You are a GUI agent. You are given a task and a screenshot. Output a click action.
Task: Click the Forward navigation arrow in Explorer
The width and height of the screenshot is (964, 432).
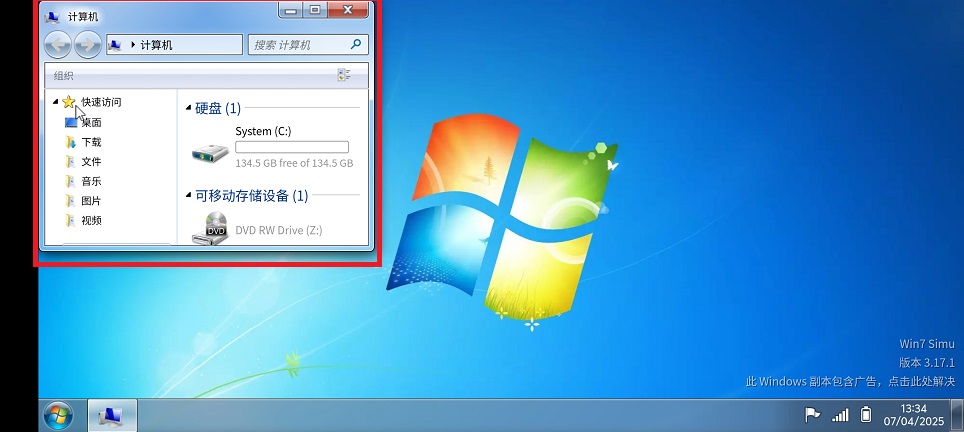pos(88,45)
